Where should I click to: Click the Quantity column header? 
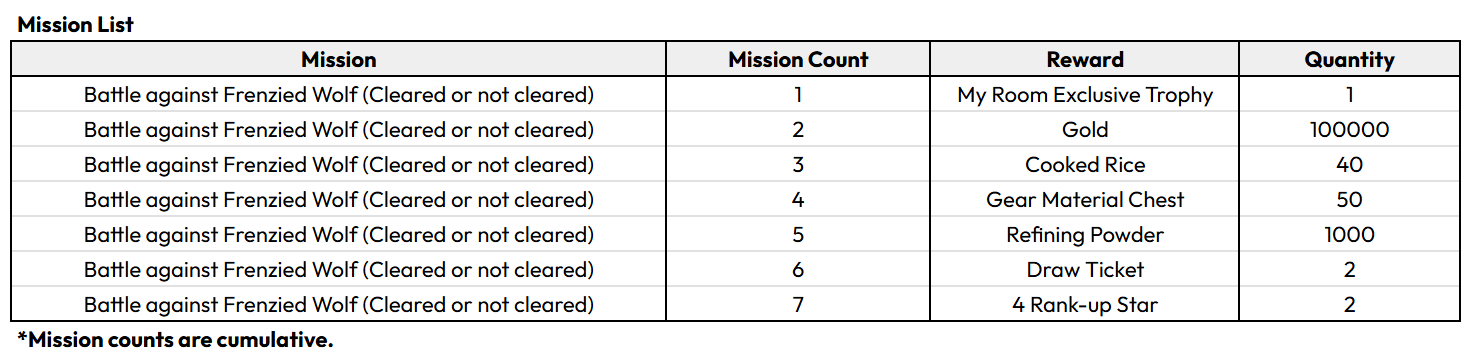[x=1349, y=59]
